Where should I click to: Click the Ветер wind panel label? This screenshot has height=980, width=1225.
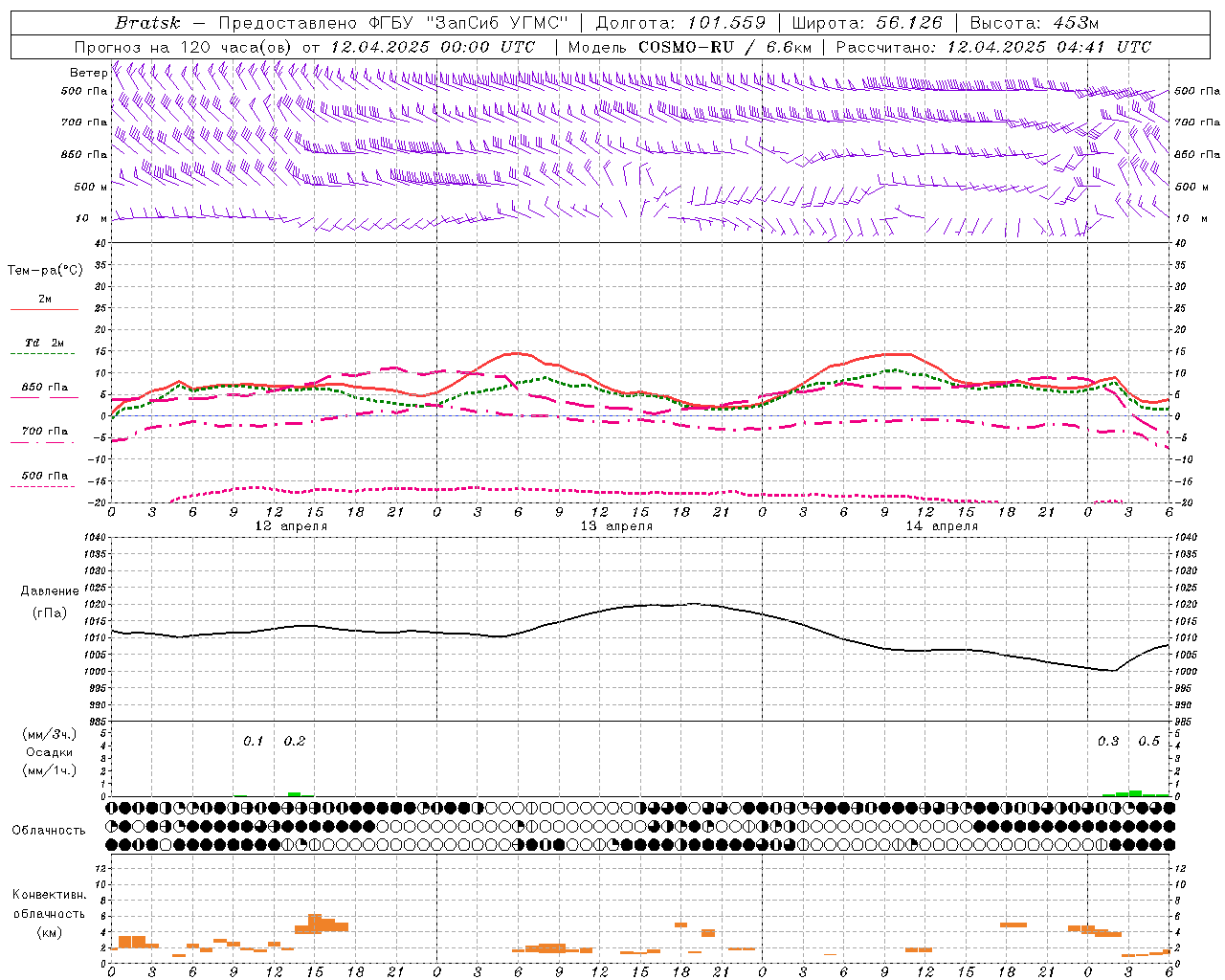pyautogui.click(x=88, y=73)
